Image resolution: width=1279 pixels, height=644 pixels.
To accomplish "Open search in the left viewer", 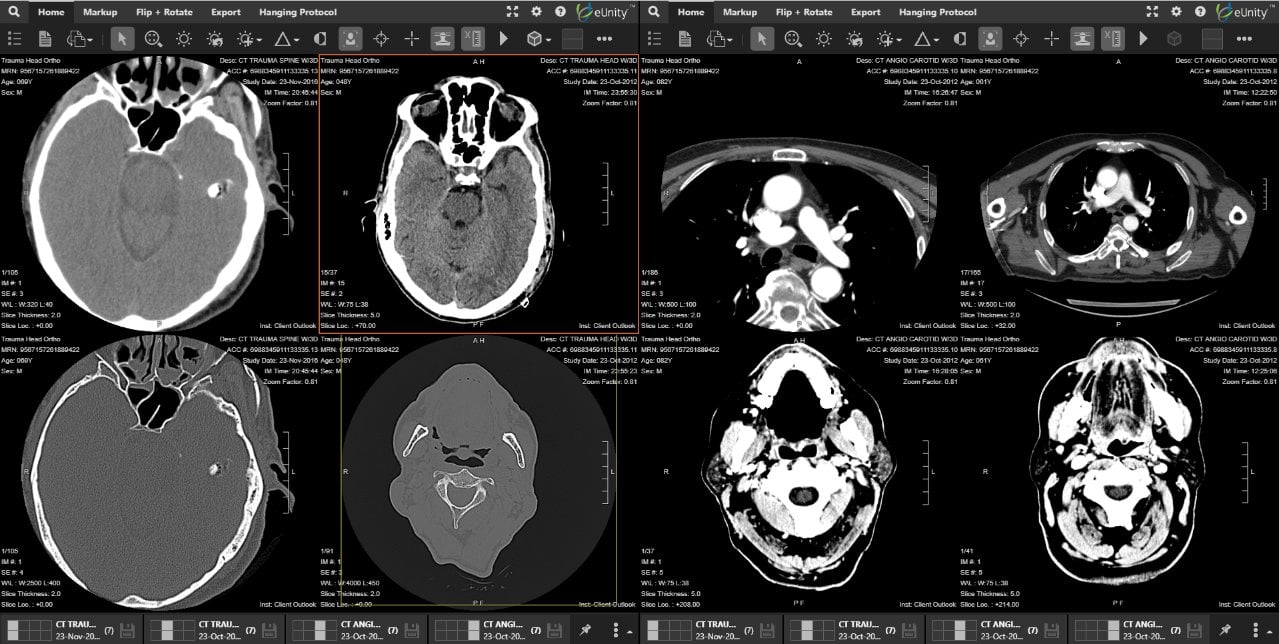I will pos(15,12).
